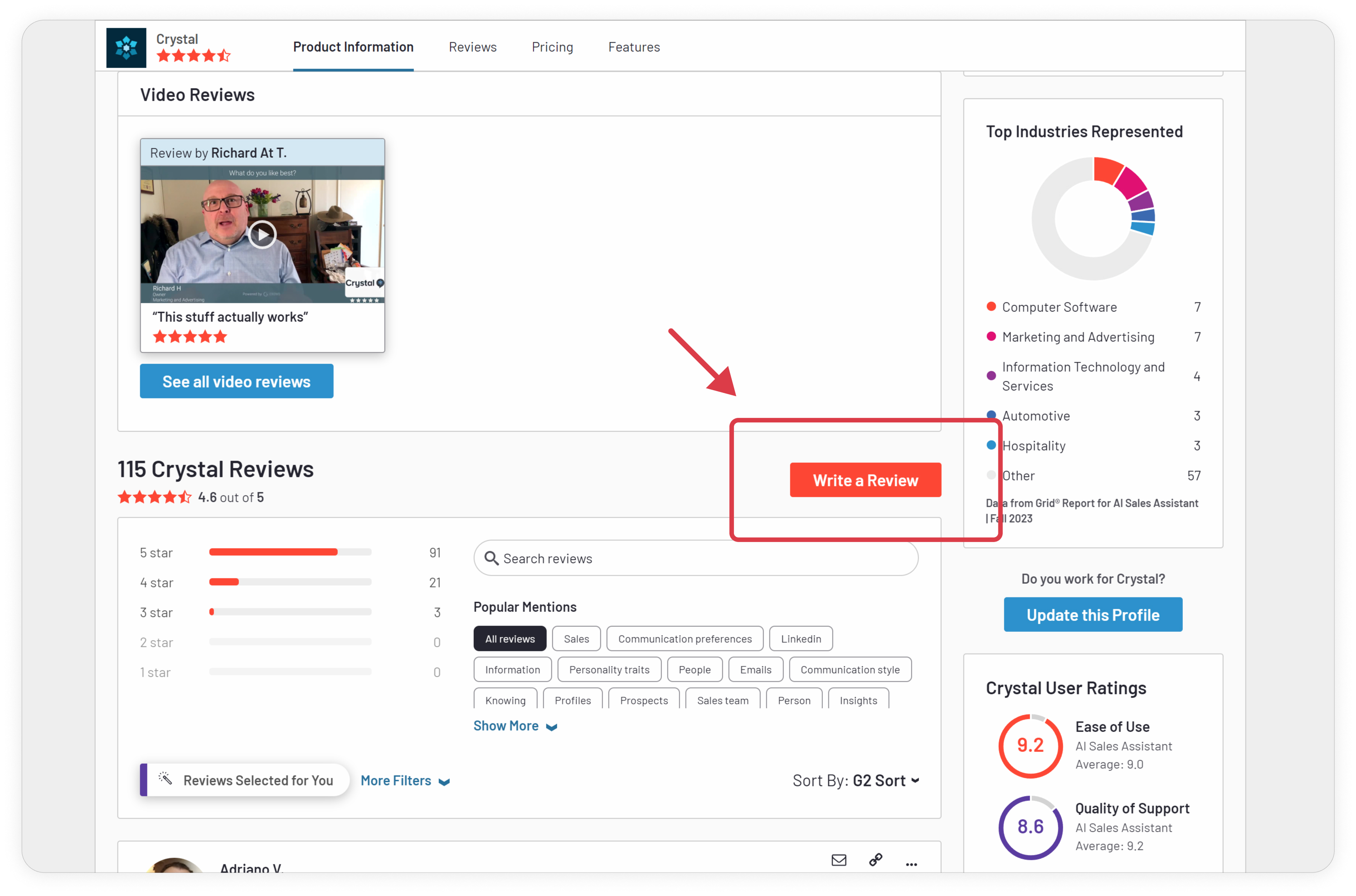This screenshot has width=1356, height=896.
Task: Filter by Personality traits chip
Action: pyautogui.click(x=609, y=670)
